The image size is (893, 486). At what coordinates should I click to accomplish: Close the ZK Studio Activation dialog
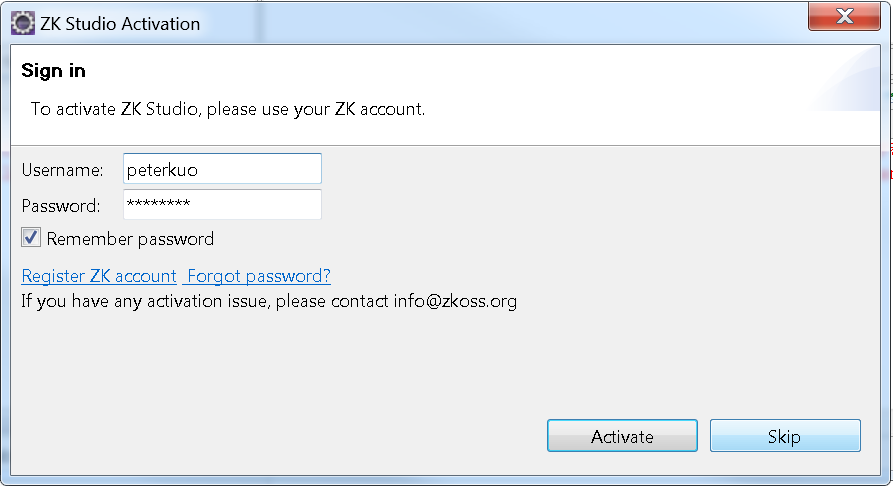(844, 17)
